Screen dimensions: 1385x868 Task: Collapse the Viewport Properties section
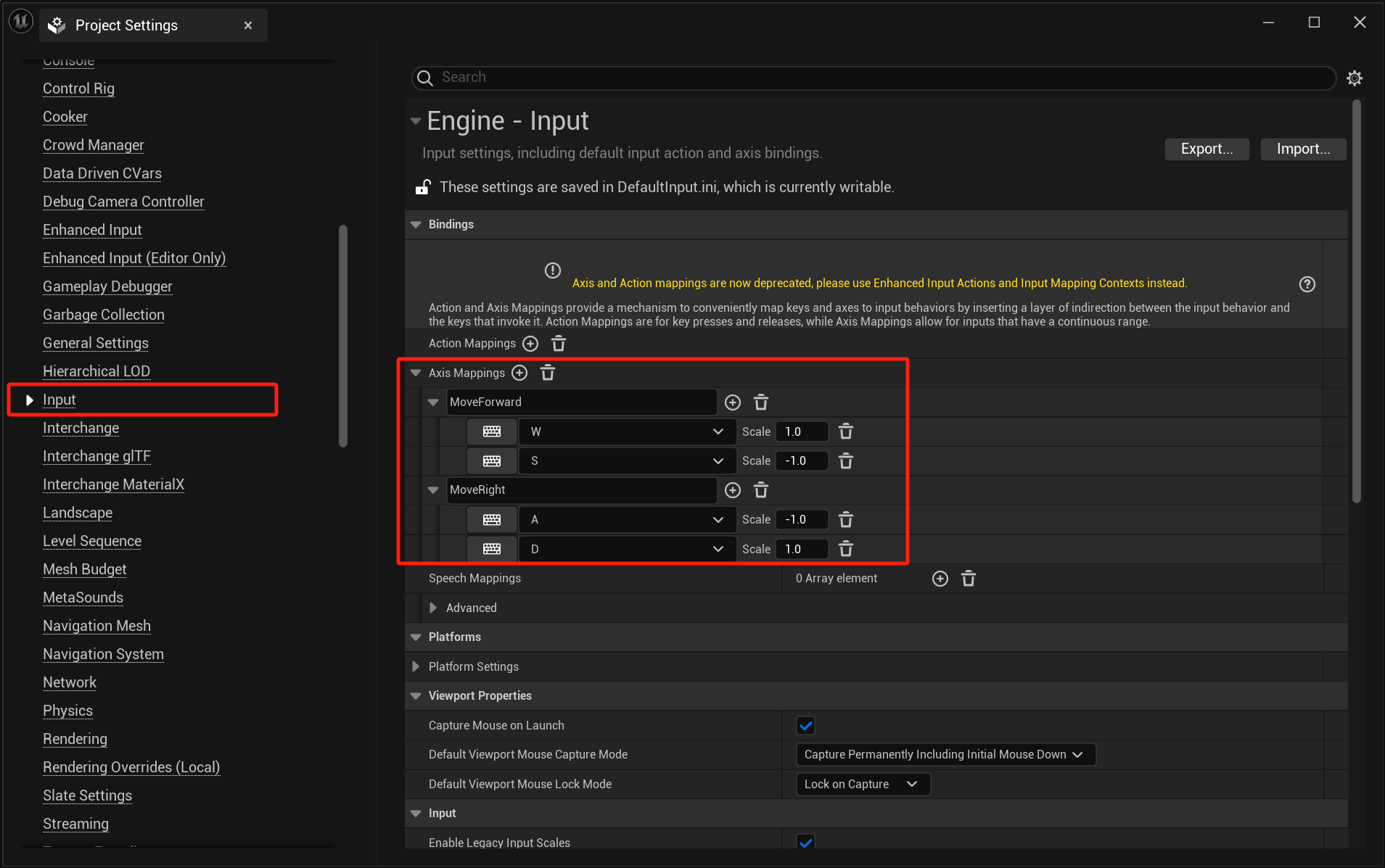(416, 696)
